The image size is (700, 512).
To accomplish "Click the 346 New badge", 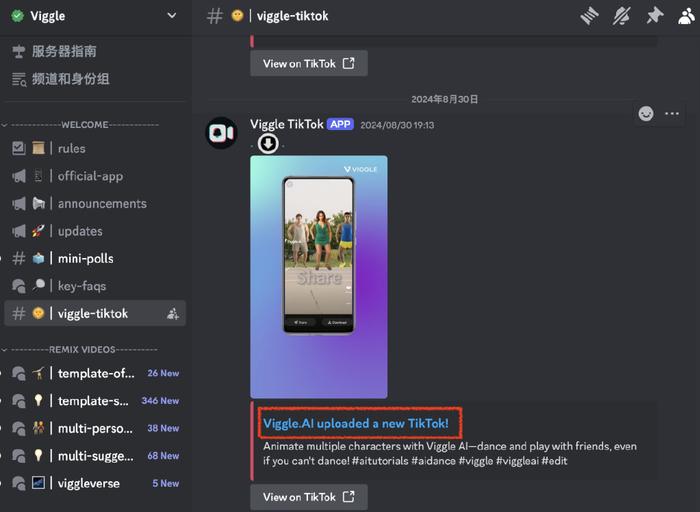I will (x=160, y=401).
